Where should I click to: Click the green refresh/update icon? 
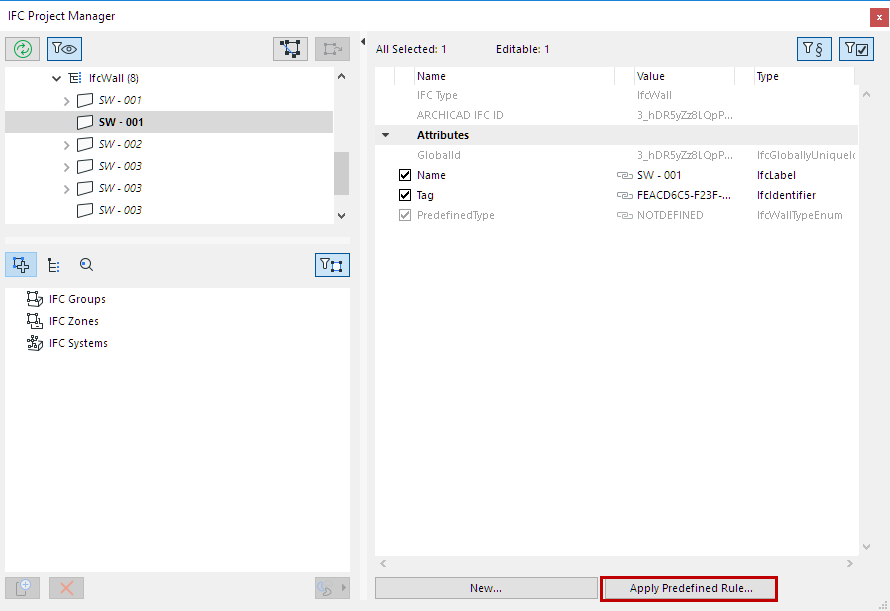tap(23, 49)
